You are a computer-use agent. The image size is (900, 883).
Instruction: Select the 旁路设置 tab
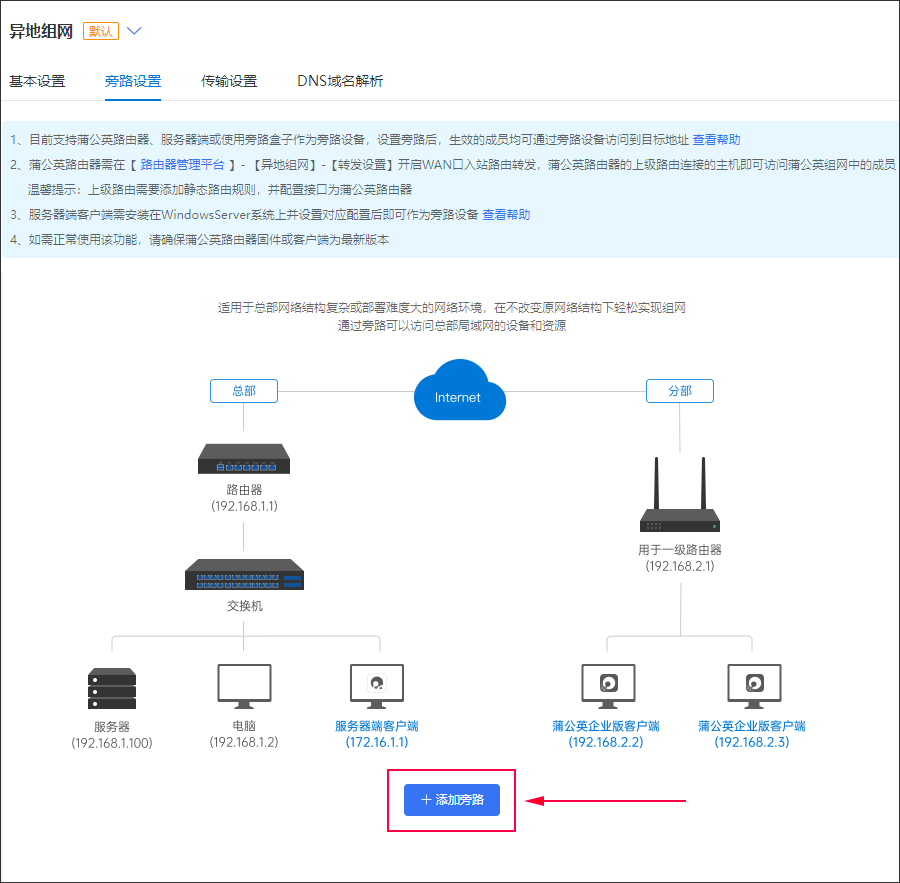(x=133, y=81)
